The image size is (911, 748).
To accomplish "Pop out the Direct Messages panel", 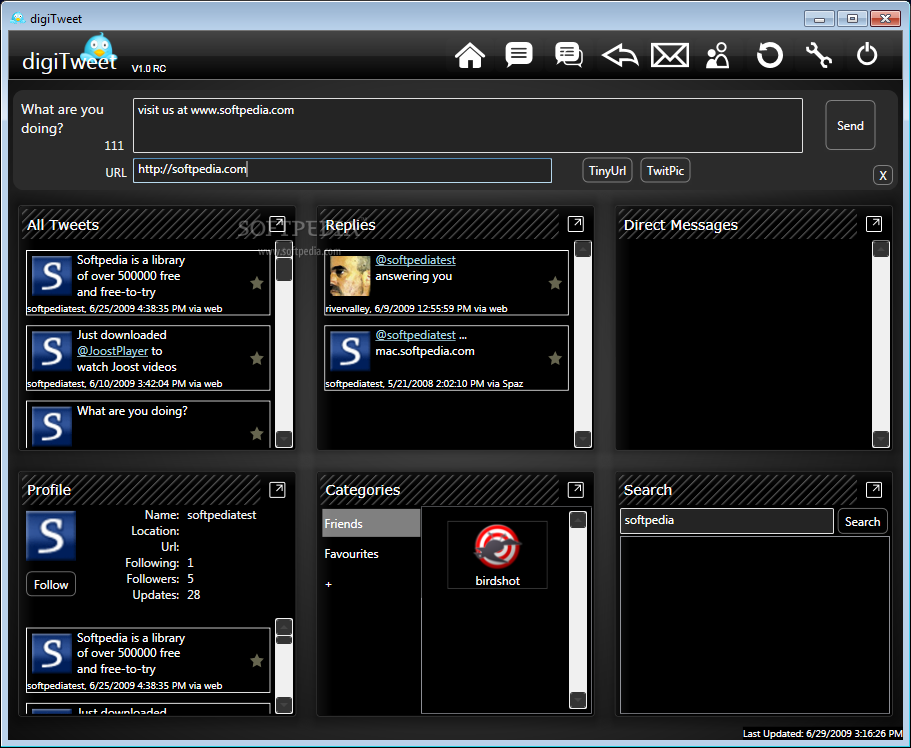I will coord(874,224).
